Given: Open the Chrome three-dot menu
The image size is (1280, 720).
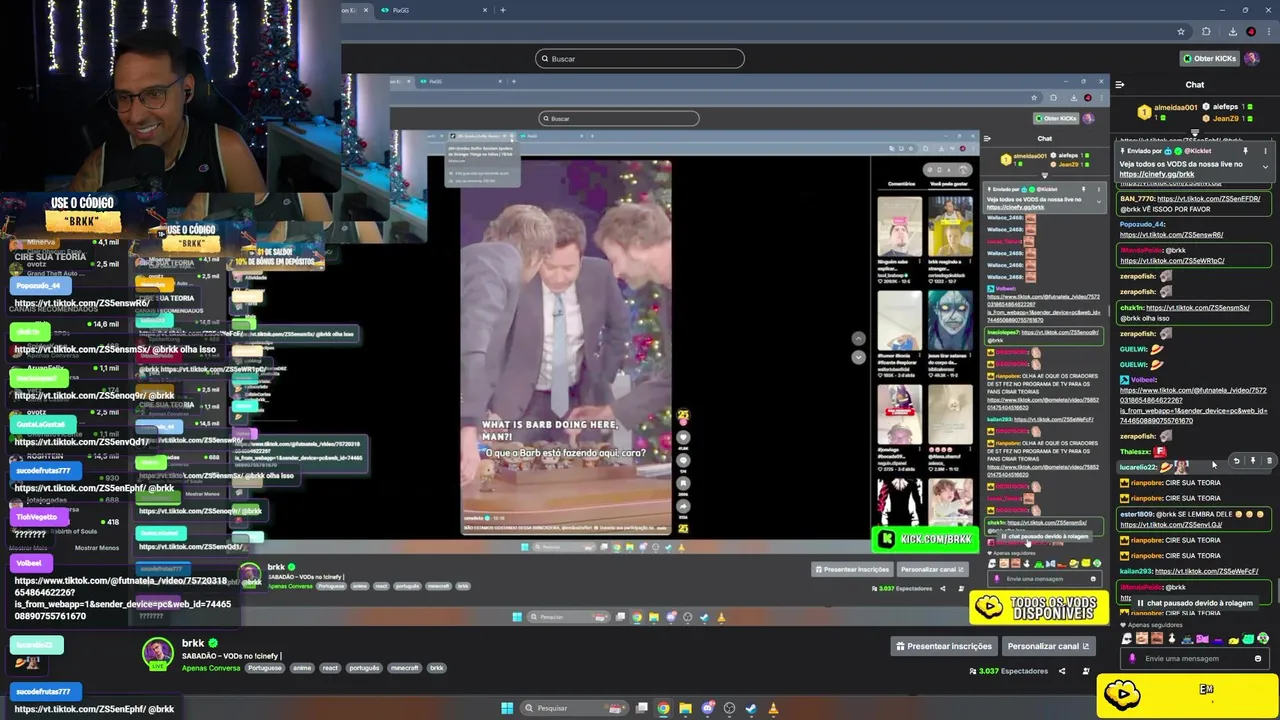Looking at the screenshot, I should (1268, 32).
